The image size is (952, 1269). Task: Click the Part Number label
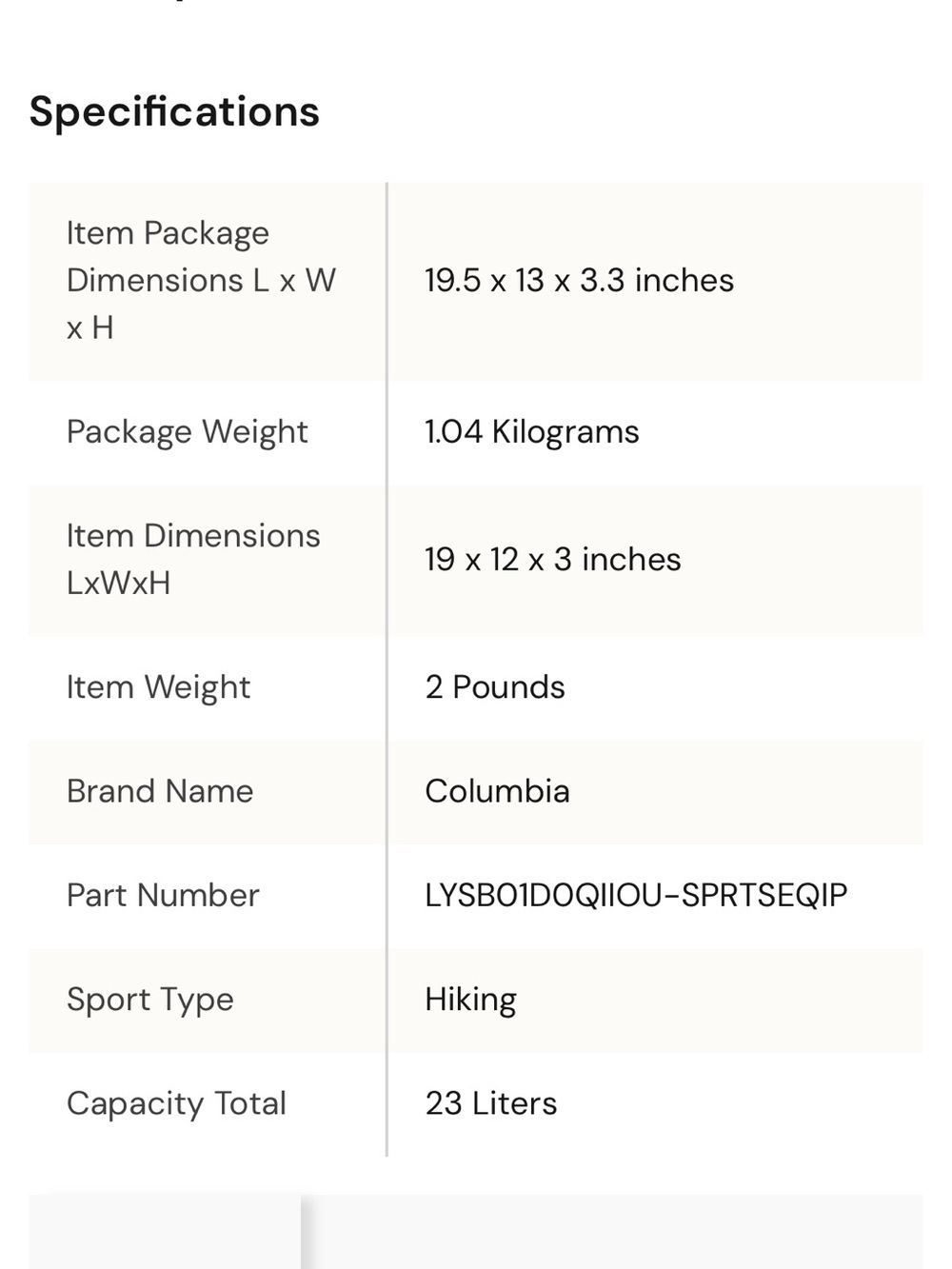pos(163,895)
